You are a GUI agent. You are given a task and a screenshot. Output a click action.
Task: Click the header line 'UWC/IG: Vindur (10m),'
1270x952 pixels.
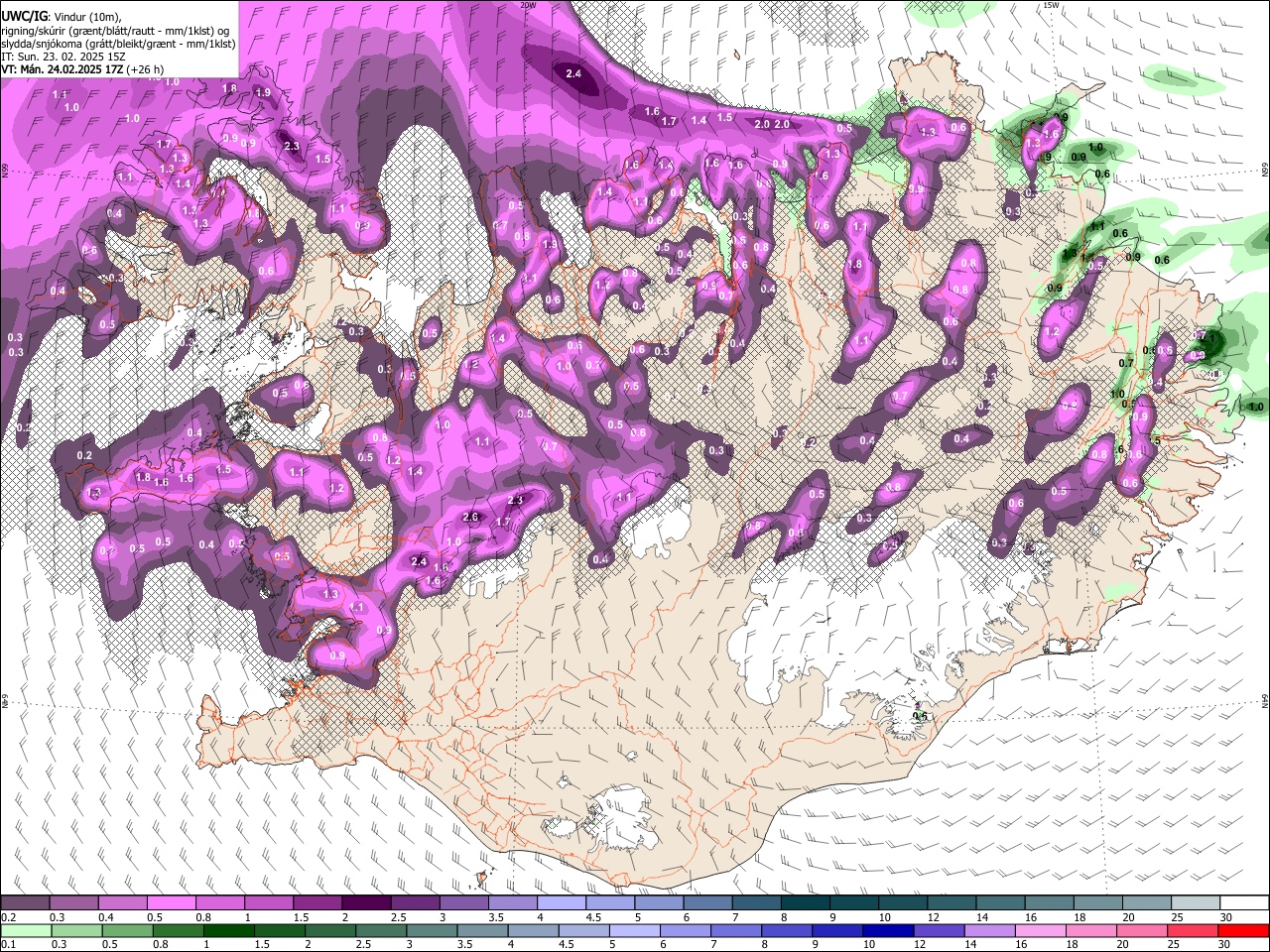coord(62,15)
